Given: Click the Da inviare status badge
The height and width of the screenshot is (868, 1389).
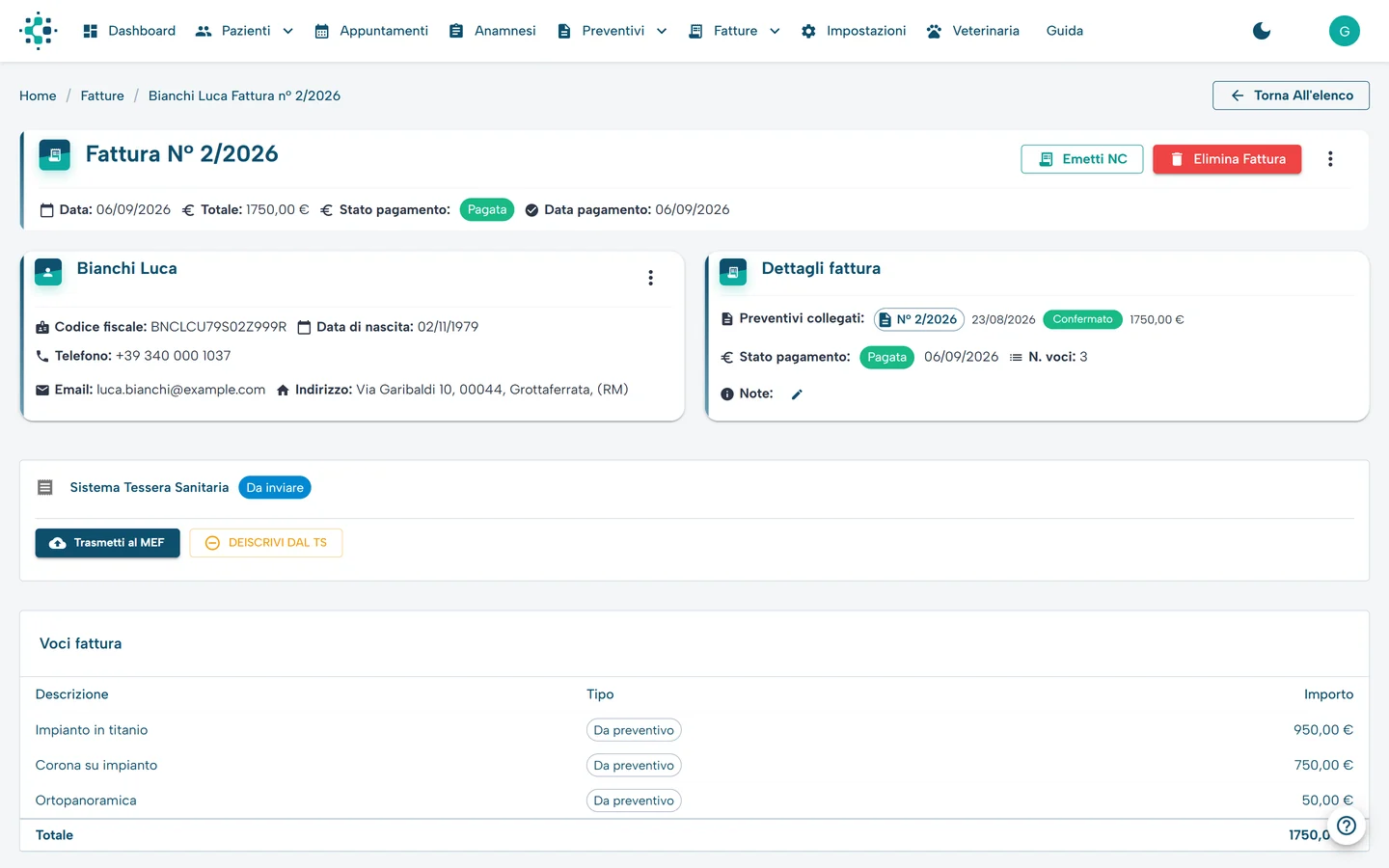Looking at the screenshot, I should 275,488.
